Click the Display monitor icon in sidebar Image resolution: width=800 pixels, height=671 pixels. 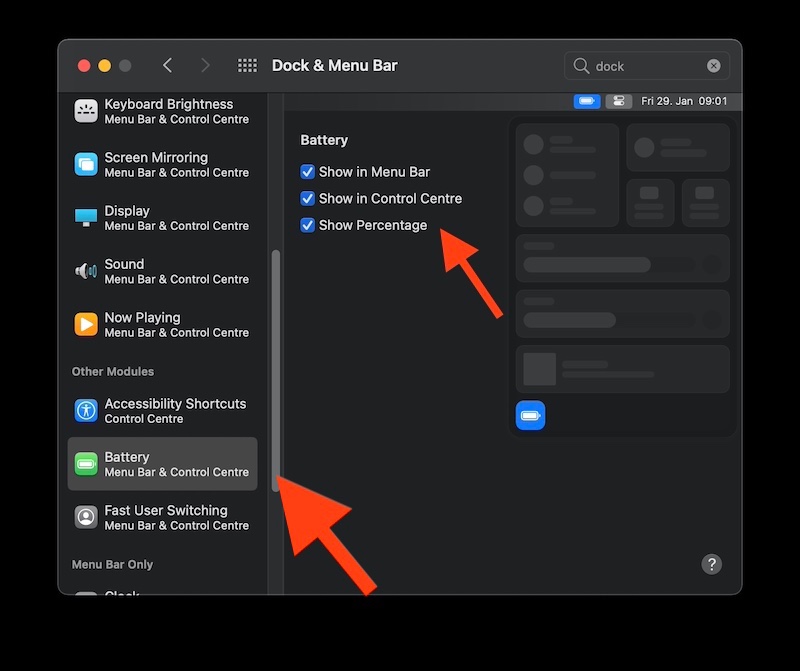coord(86,218)
